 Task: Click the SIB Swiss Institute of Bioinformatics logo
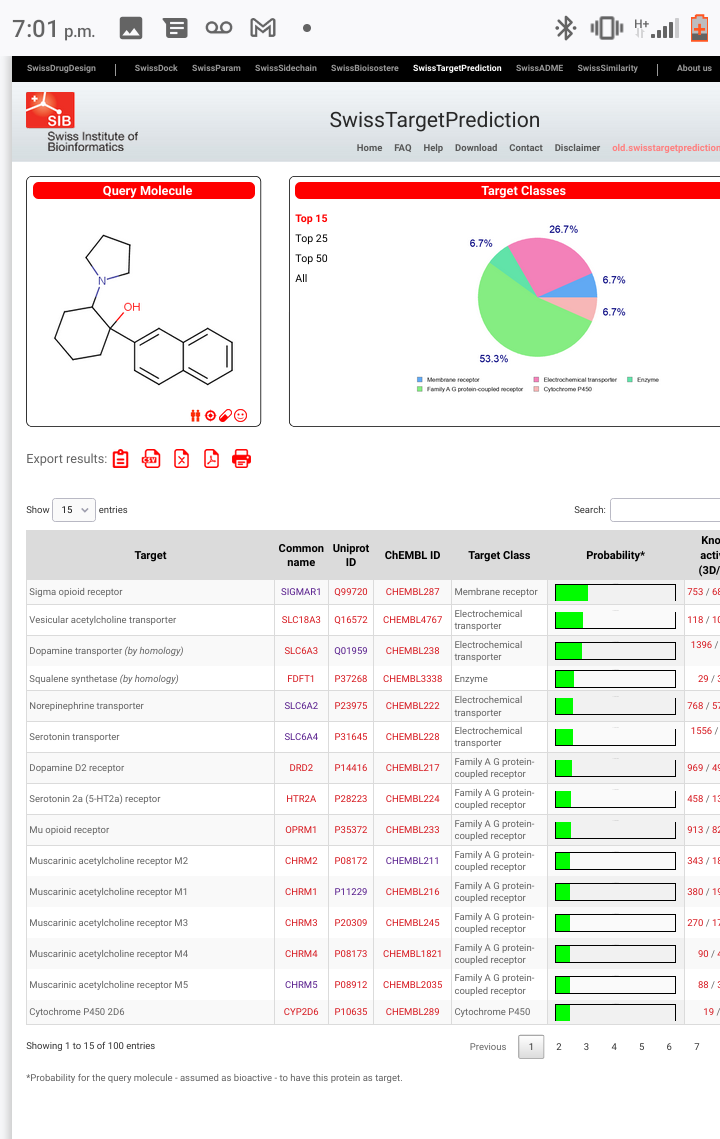[x=81, y=122]
